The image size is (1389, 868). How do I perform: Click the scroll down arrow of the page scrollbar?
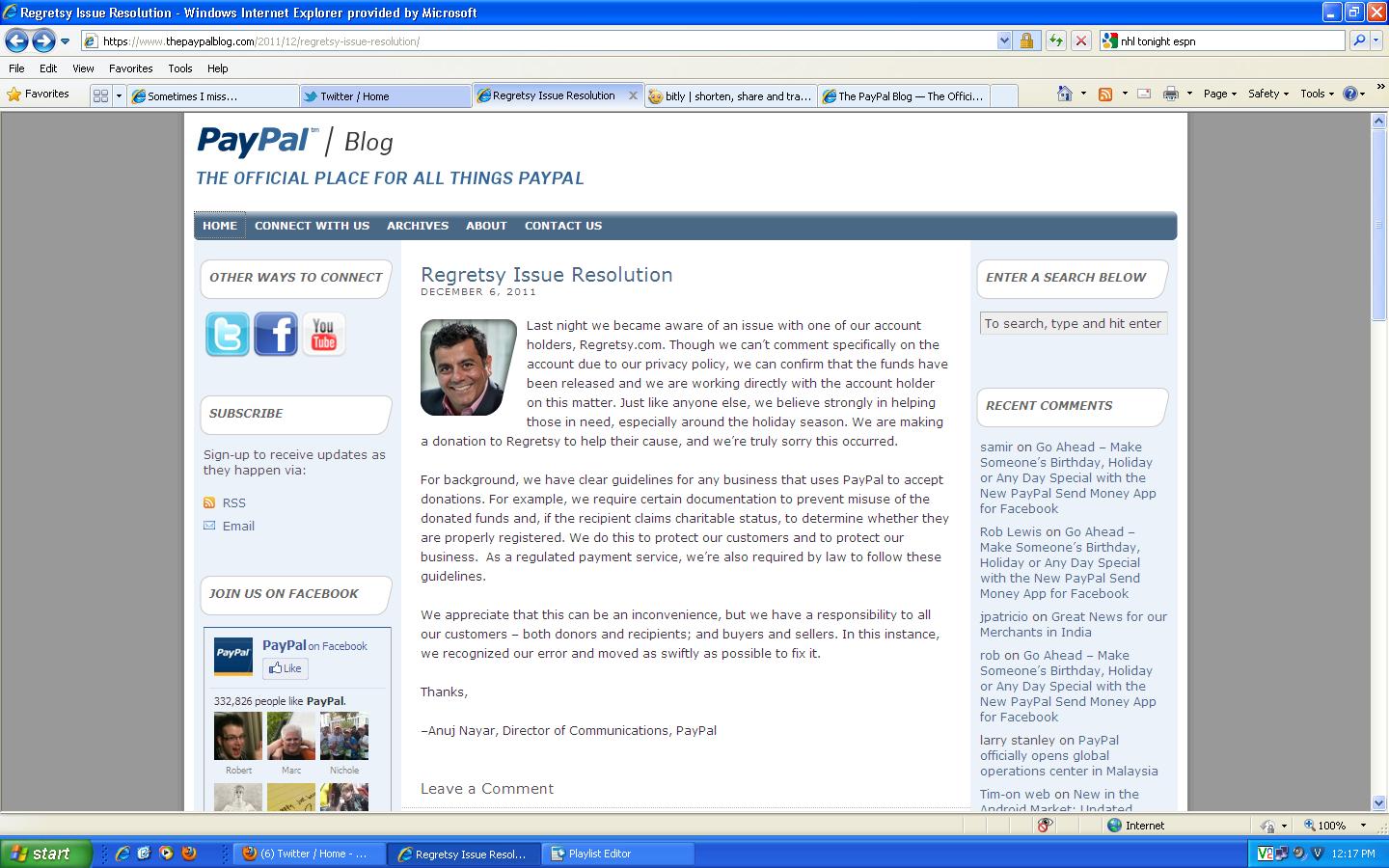pos(1378,802)
